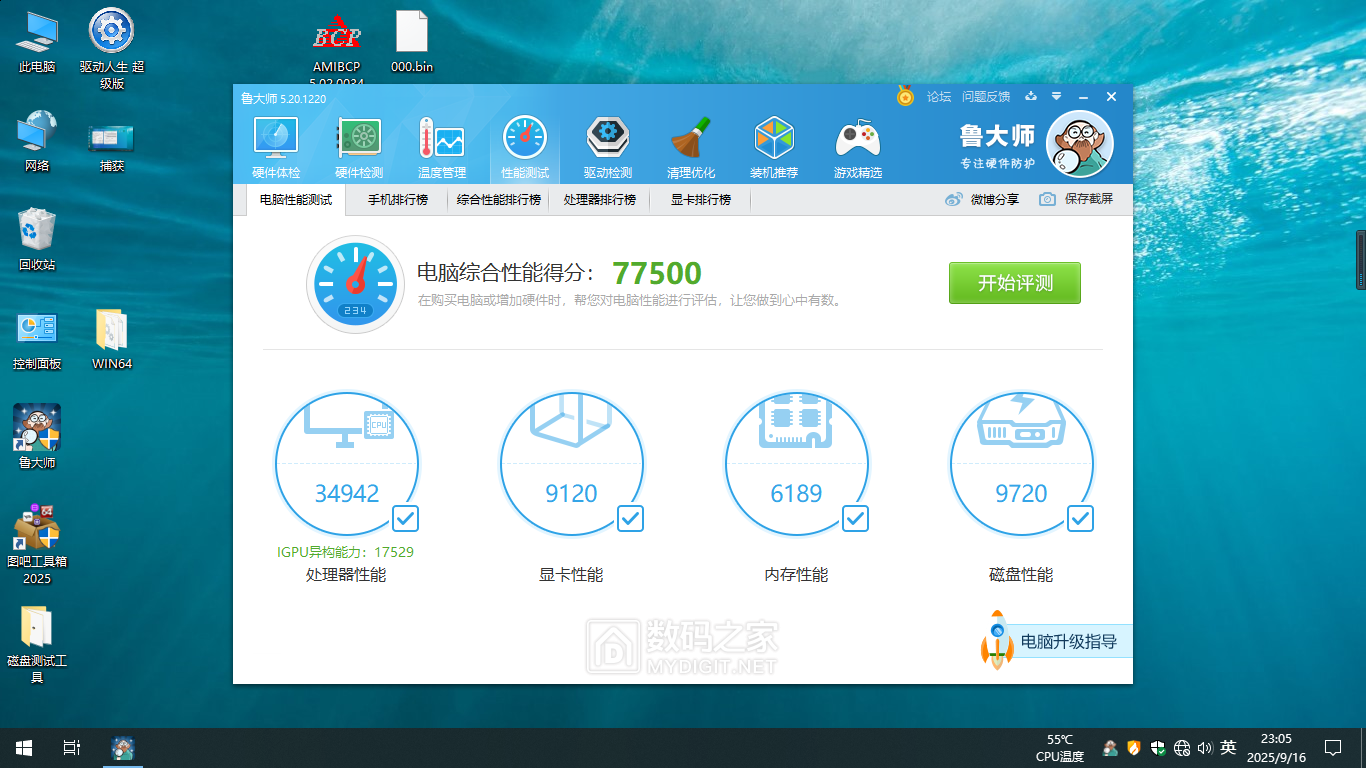Click the memory score 6189
The height and width of the screenshot is (768, 1366).
tap(796, 494)
